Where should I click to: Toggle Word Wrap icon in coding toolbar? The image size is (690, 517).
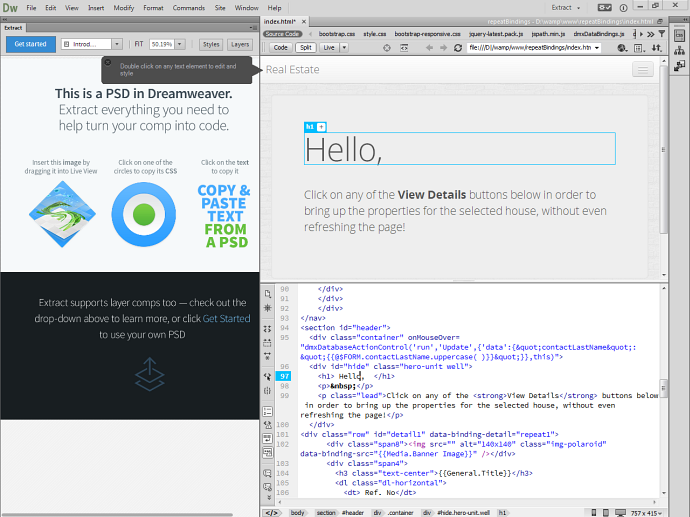(268, 439)
